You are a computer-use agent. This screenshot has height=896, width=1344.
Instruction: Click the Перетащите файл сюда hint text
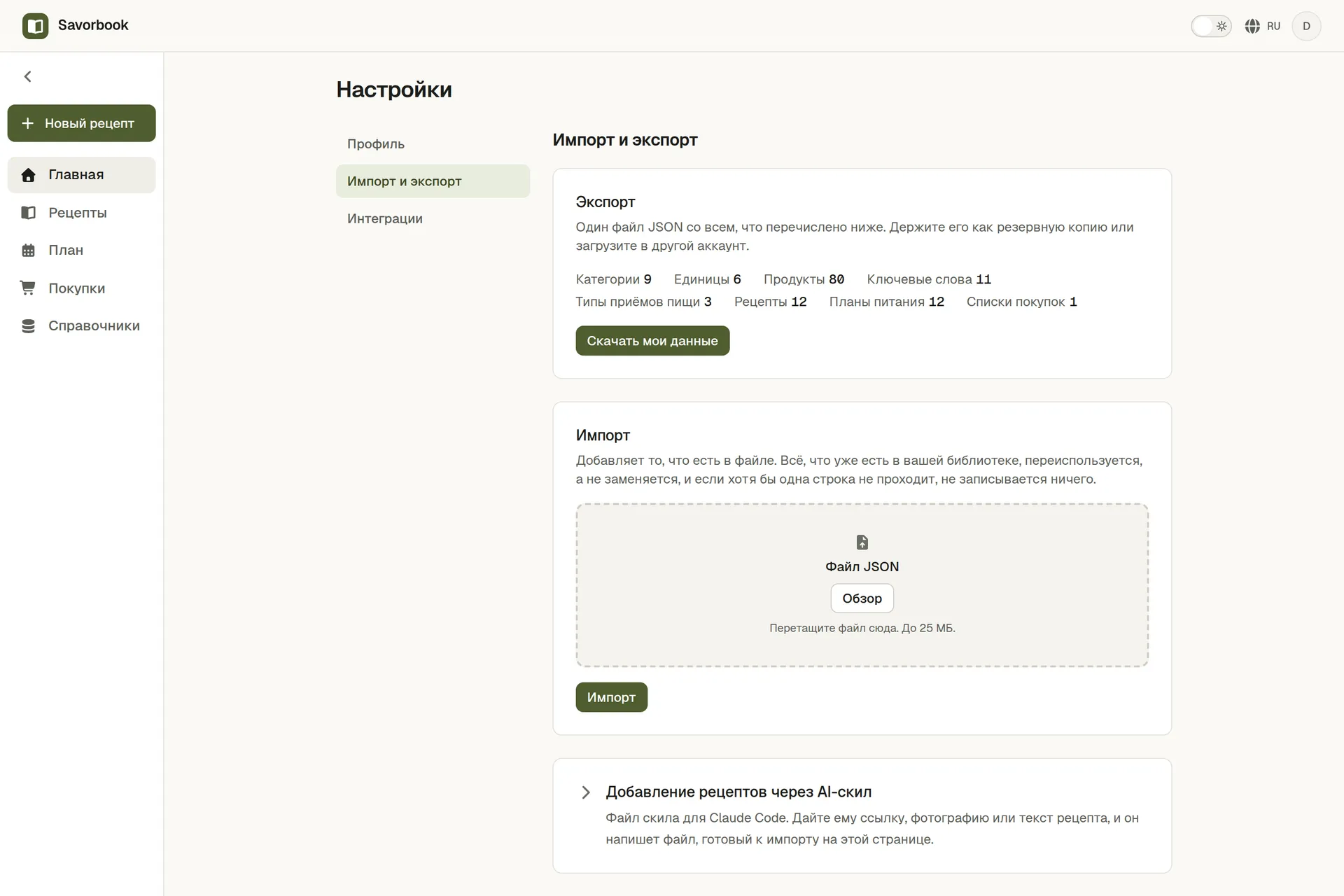[862, 628]
